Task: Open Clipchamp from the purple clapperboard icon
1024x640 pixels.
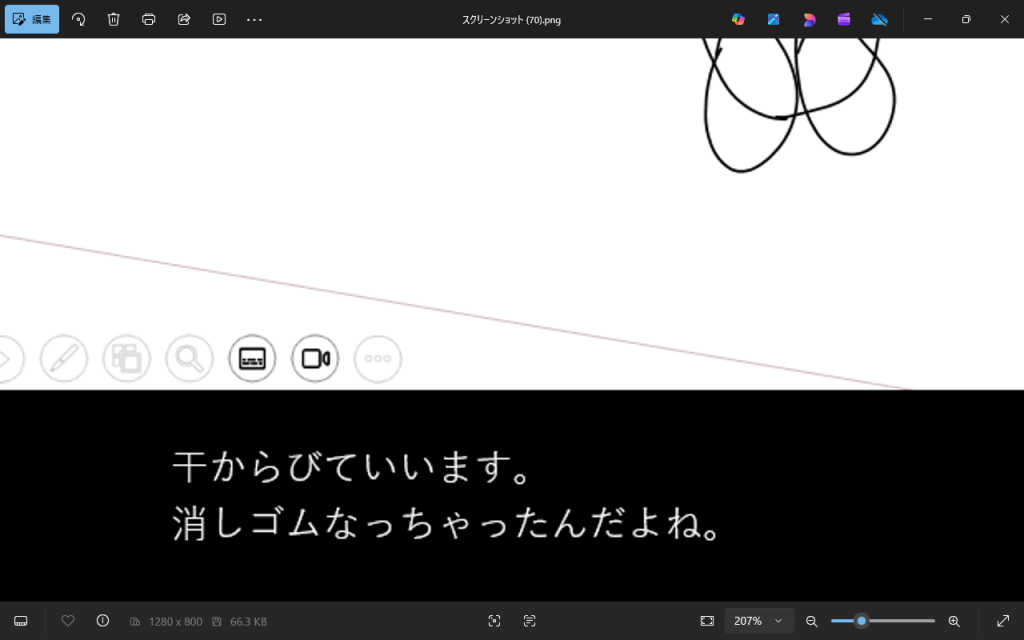Action: 844,19
